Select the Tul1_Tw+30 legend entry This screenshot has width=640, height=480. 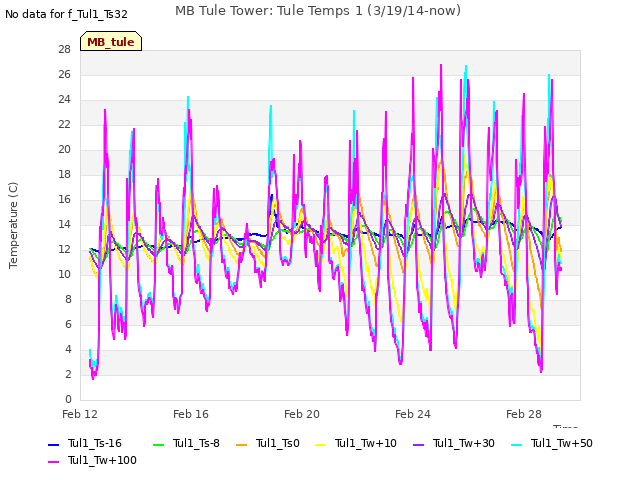[x=454, y=443]
